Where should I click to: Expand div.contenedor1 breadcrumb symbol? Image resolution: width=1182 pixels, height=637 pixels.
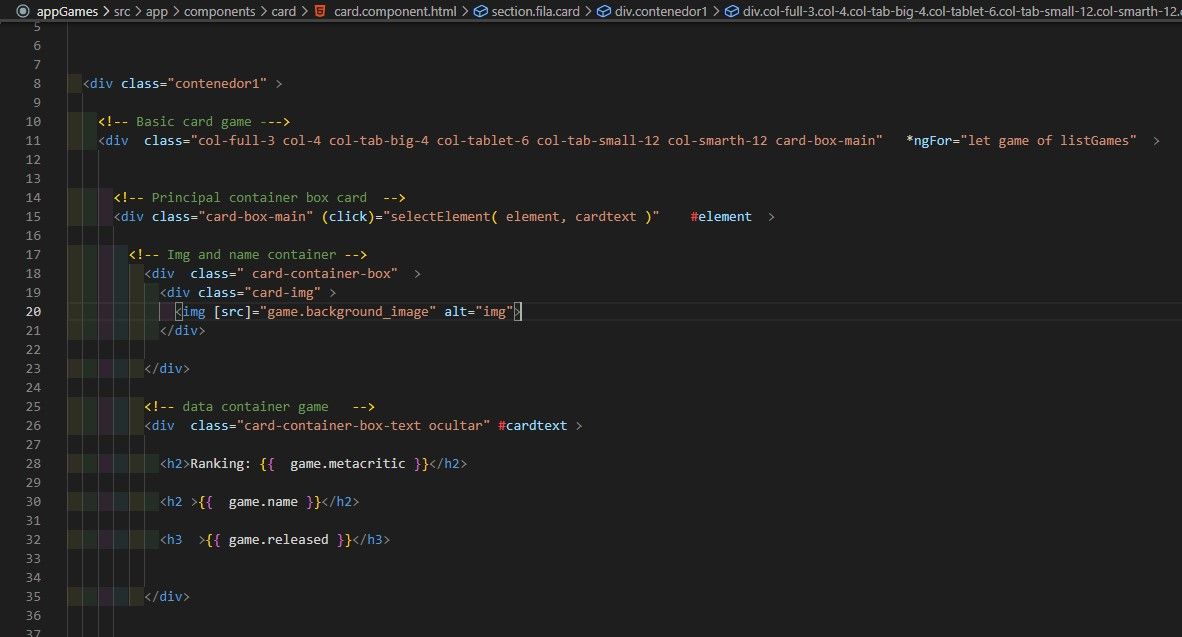click(661, 11)
